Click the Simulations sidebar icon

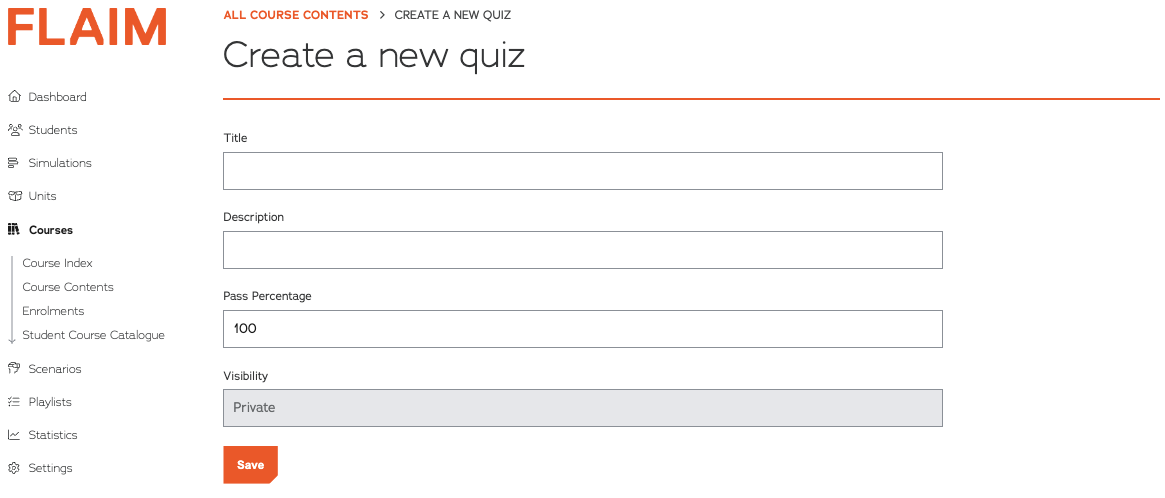[14, 163]
